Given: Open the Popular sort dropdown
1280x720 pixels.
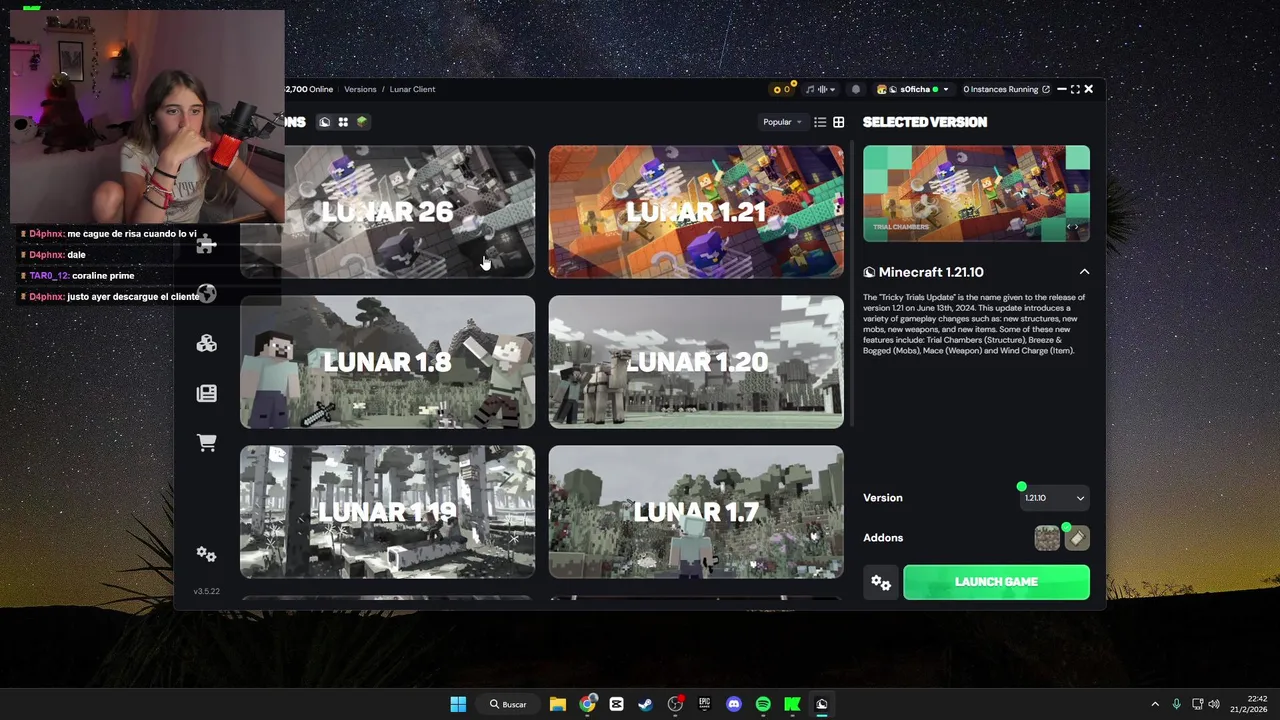Looking at the screenshot, I should (783, 122).
